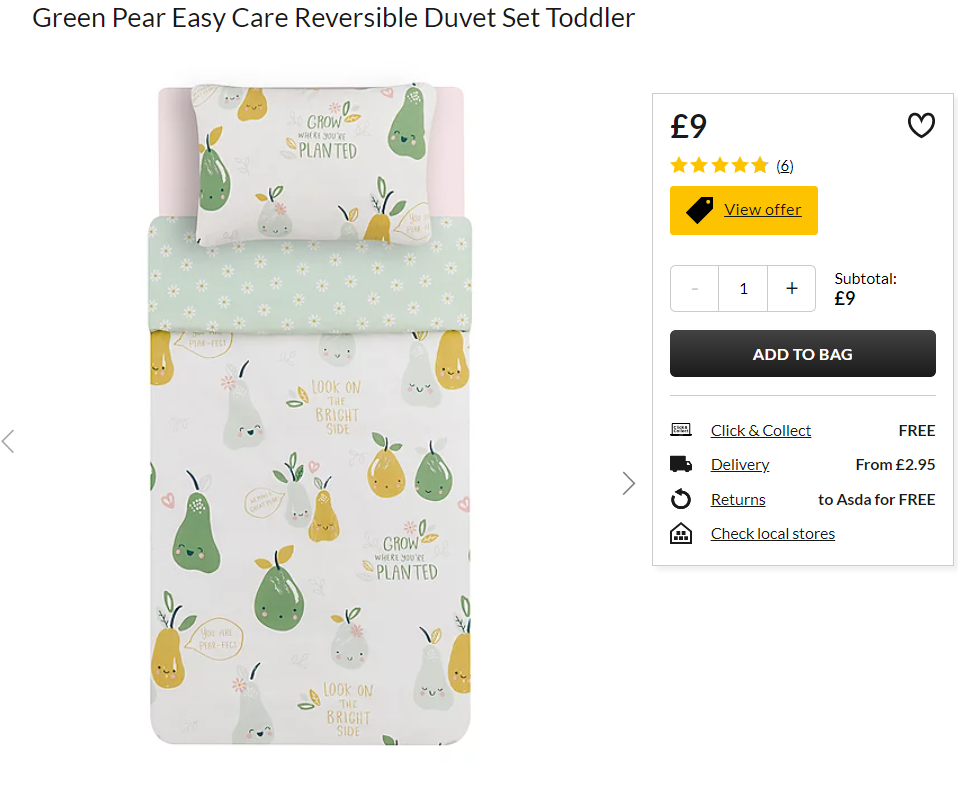Click the five-star rating display
This screenshot has height=788, width=958.
tap(719, 165)
